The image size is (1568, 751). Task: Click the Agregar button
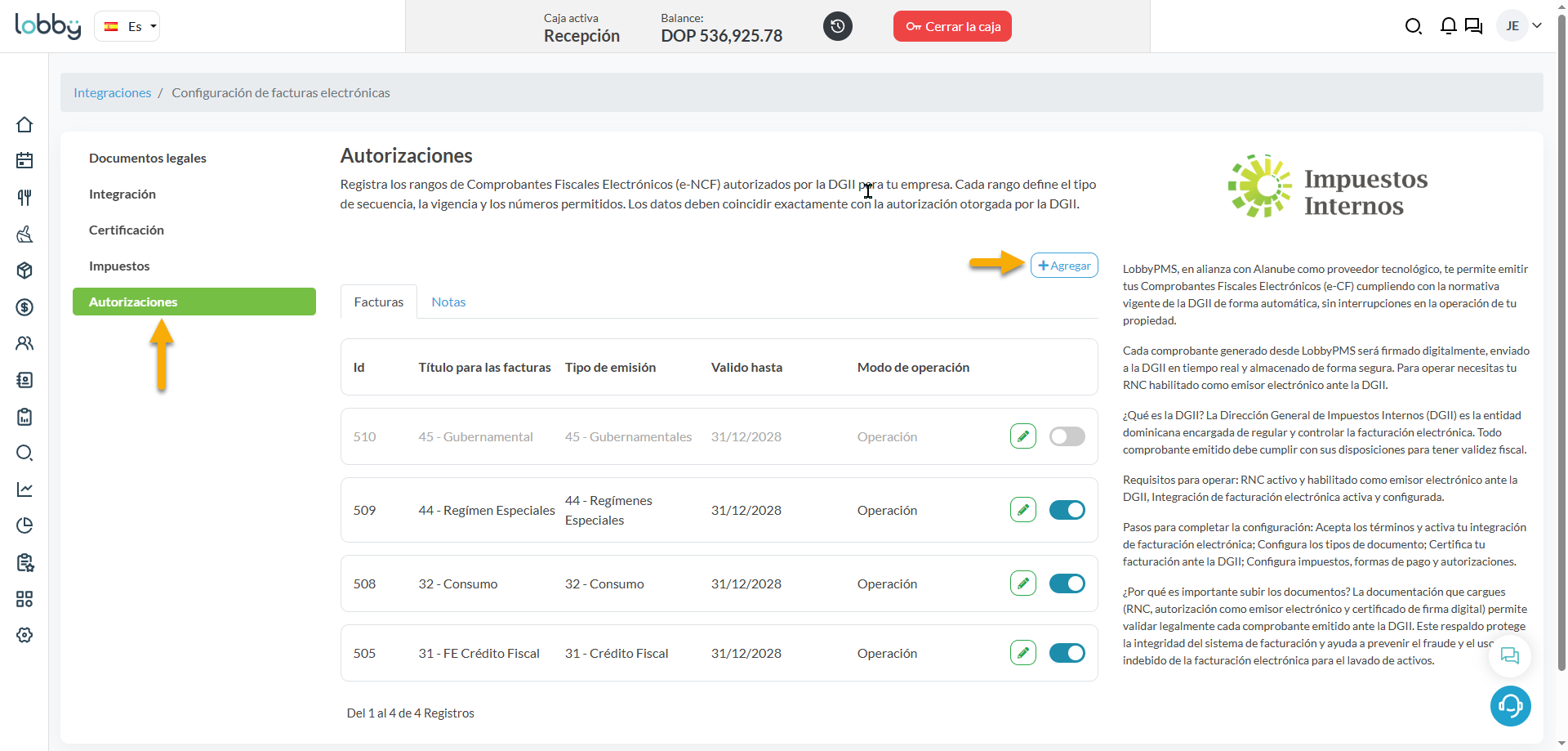coord(1064,266)
